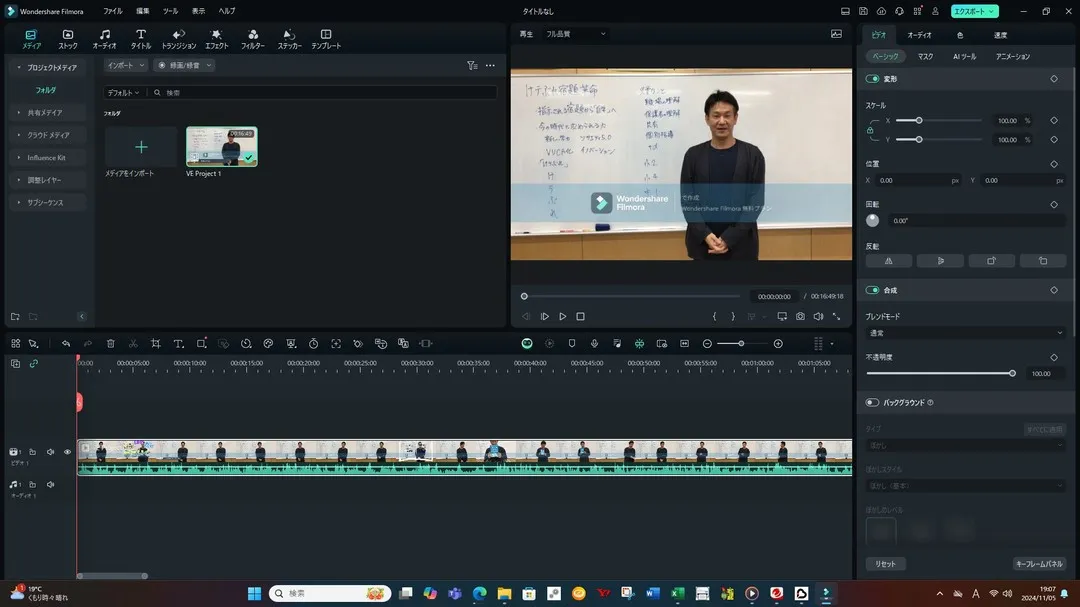Open preview fullscreen expand icon

(x=836, y=316)
